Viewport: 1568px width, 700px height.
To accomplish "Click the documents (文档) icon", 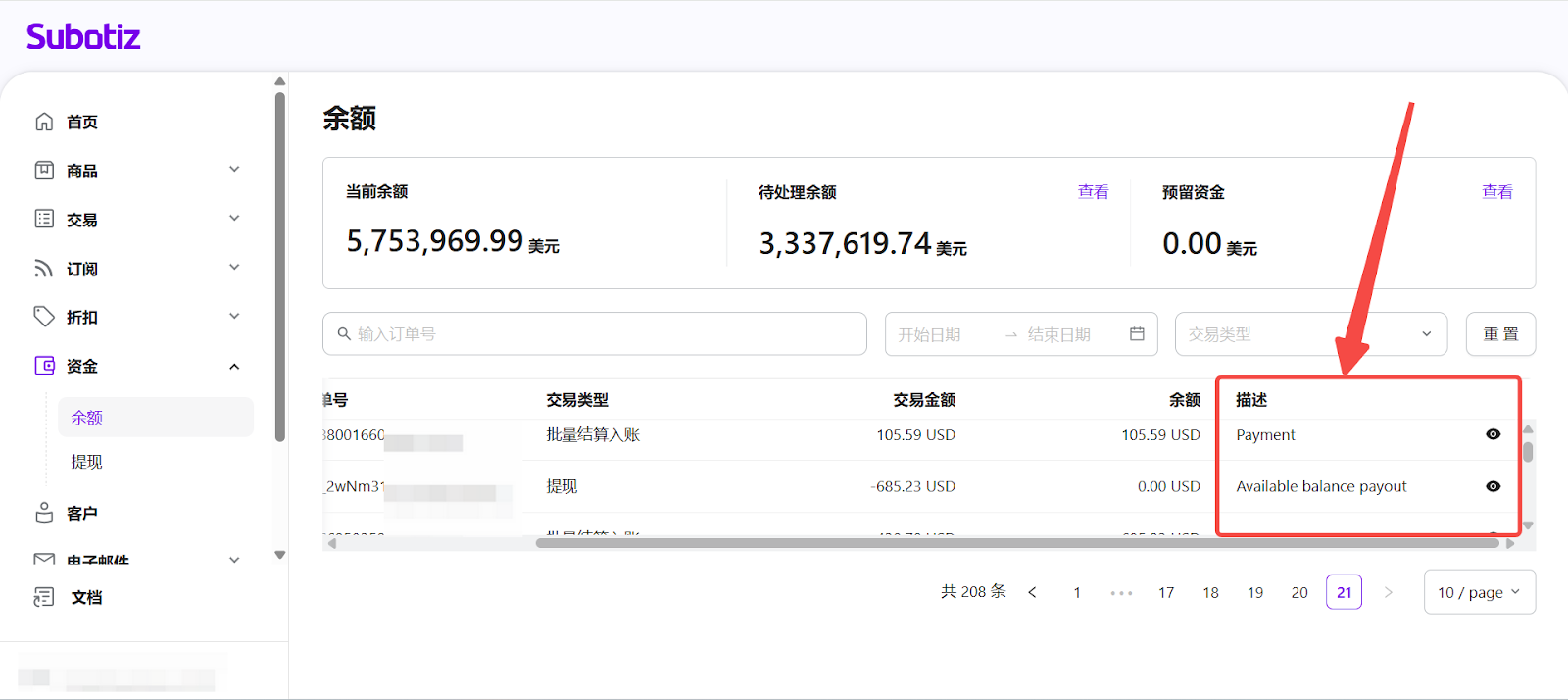I will [44, 597].
